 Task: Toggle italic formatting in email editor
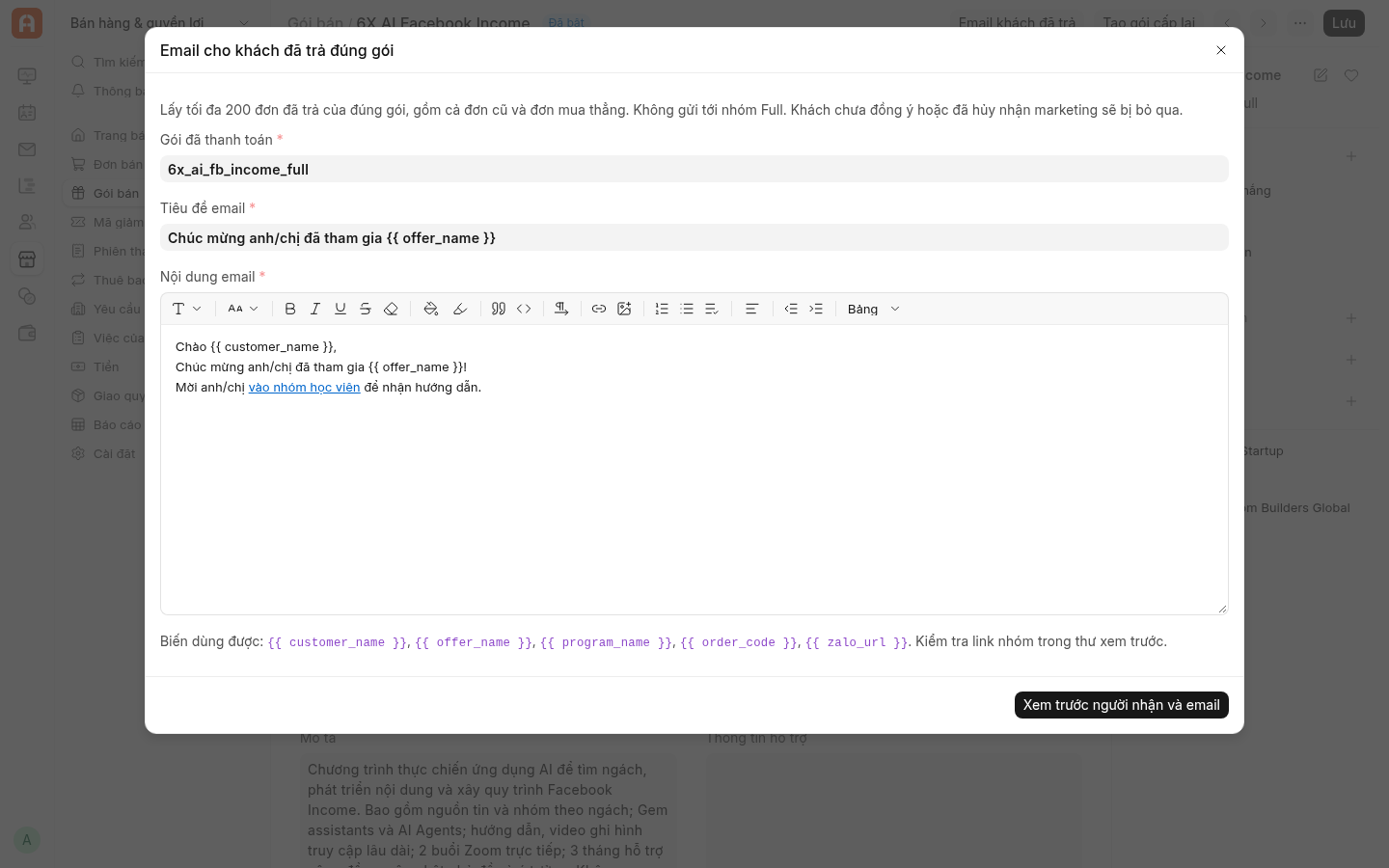tap(315, 309)
